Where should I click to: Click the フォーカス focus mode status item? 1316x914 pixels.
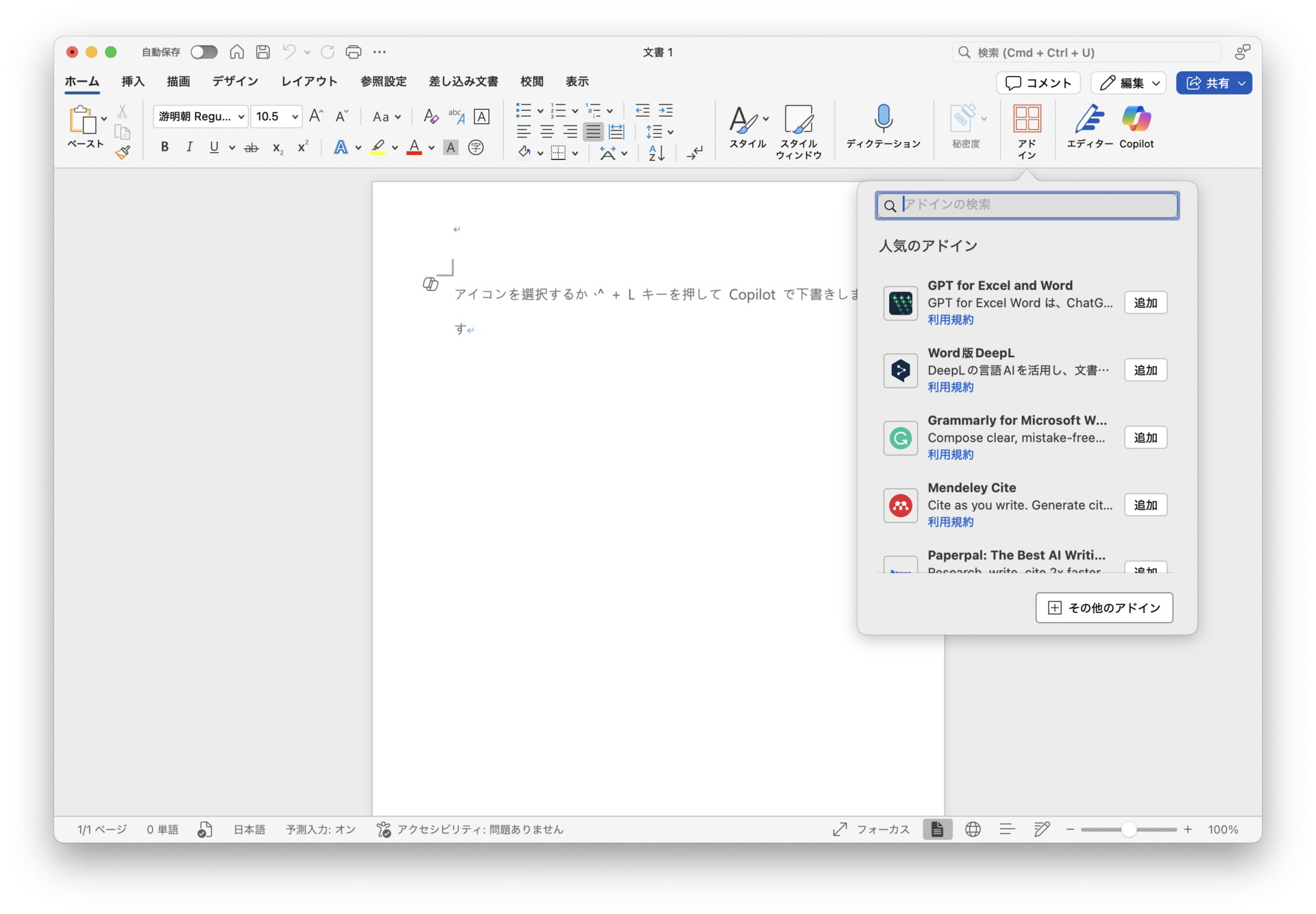(872, 830)
